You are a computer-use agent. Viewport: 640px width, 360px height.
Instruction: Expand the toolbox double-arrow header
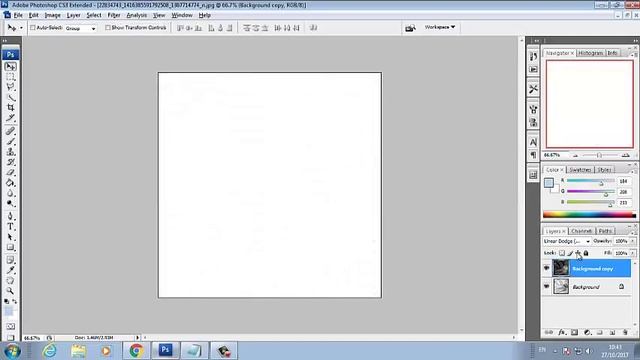tap(5, 41)
